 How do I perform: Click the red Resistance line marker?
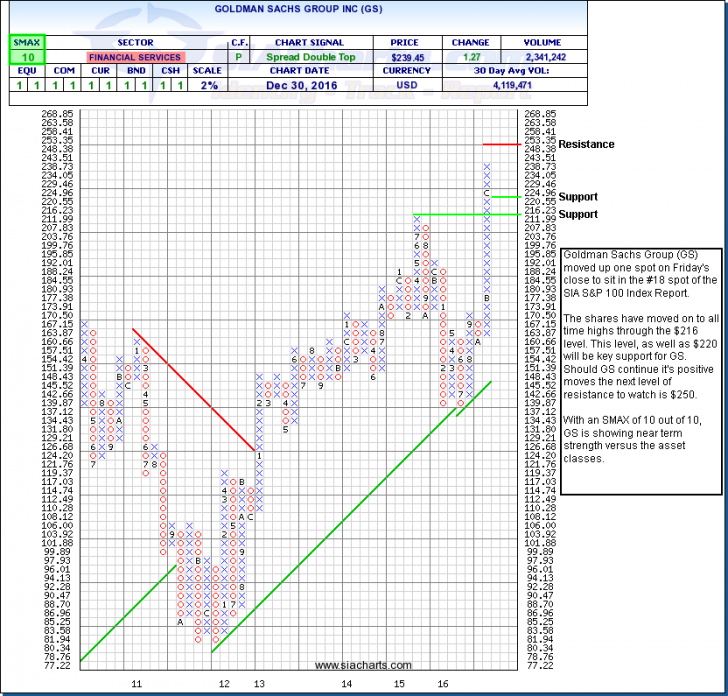(530, 144)
